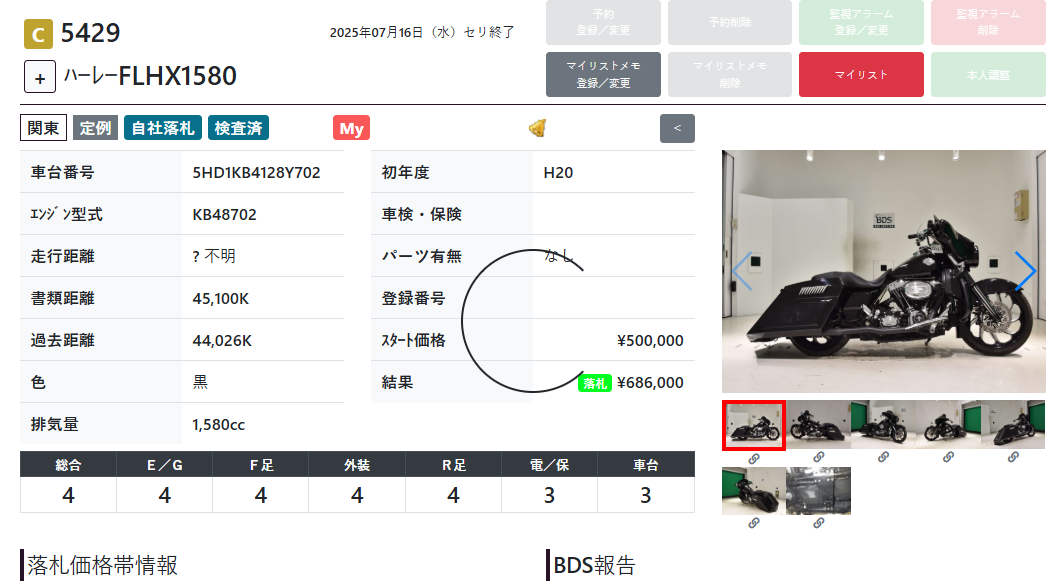Click the link icon under the fifth thumbnail
The width and height of the screenshot is (1058, 587).
[x=1013, y=457]
